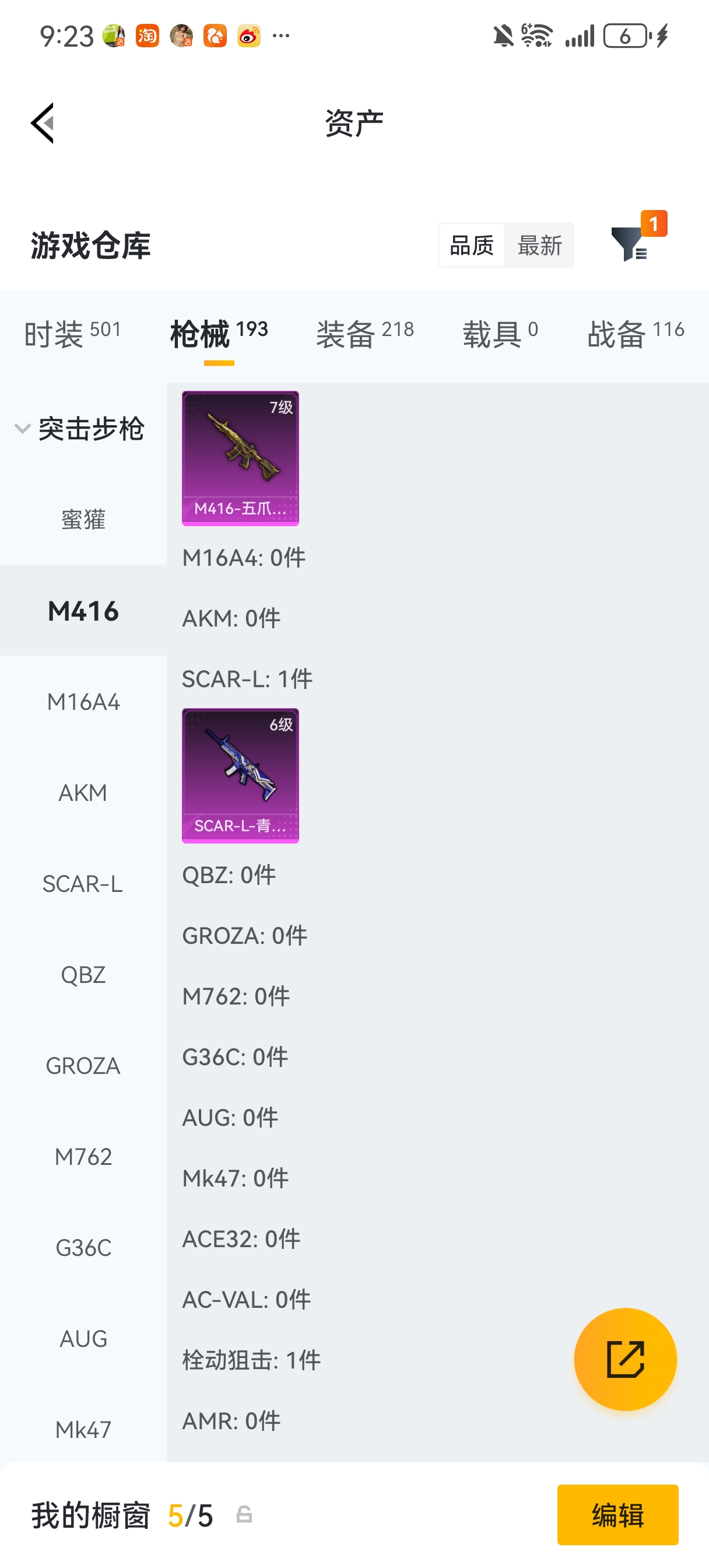Tap the Weibo notification icon
Image resolution: width=709 pixels, height=1568 pixels.
pyautogui.click(x=249, y=36)
